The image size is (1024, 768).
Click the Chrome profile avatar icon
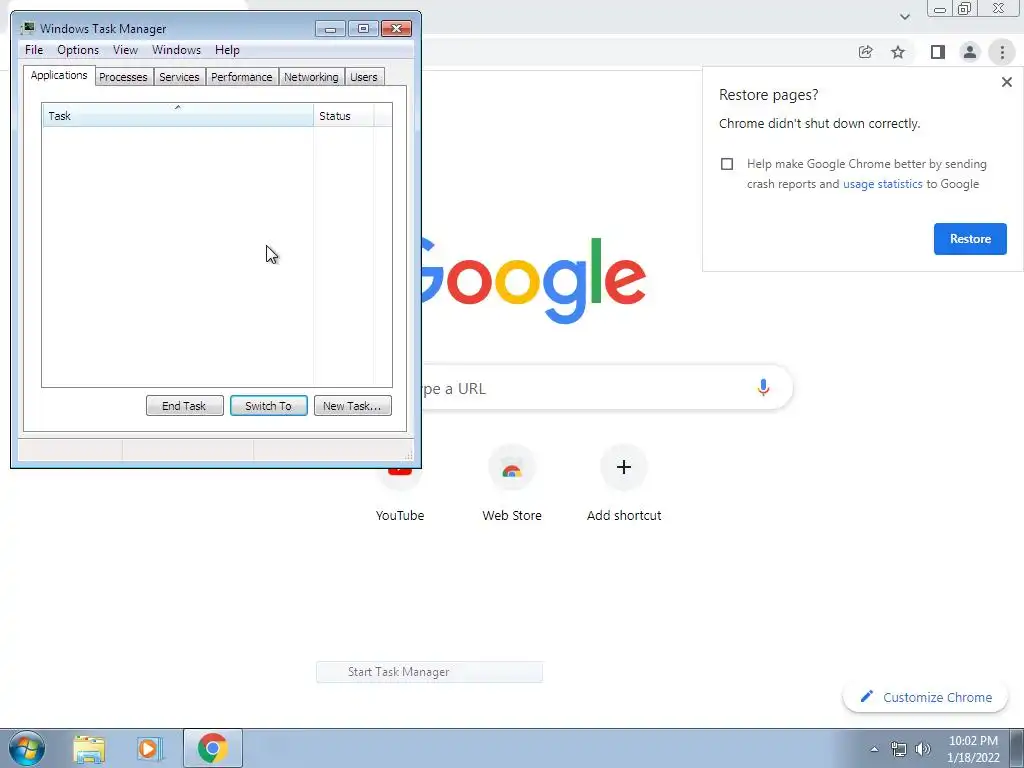970,52
